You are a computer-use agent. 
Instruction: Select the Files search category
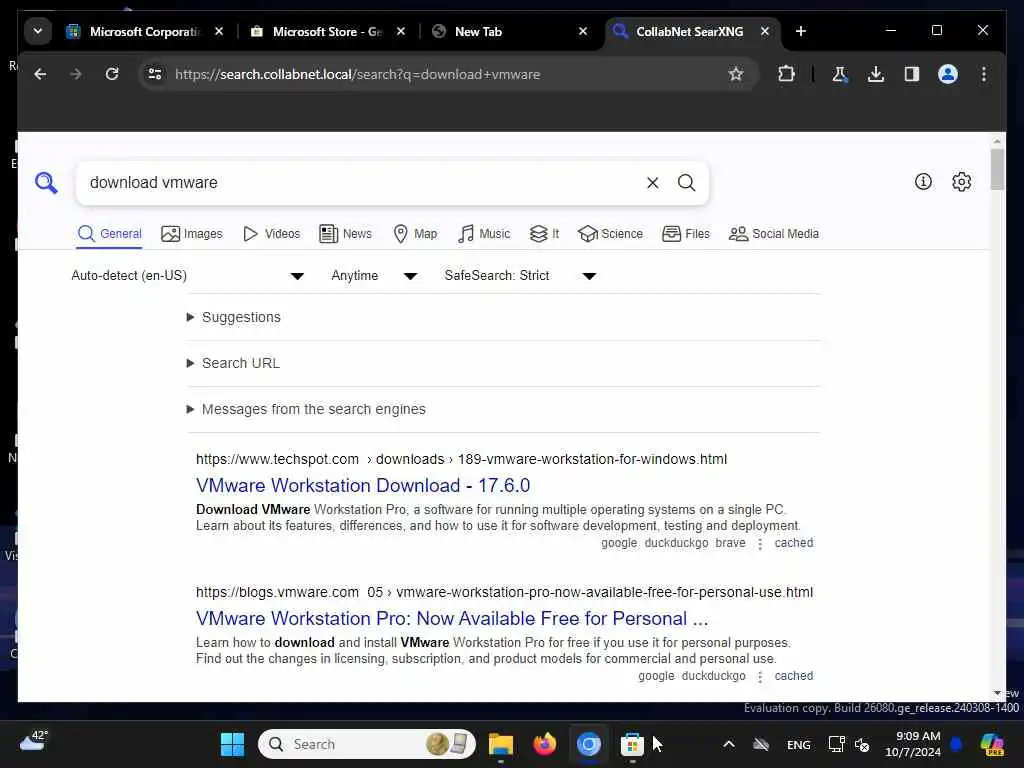(685, 234)
